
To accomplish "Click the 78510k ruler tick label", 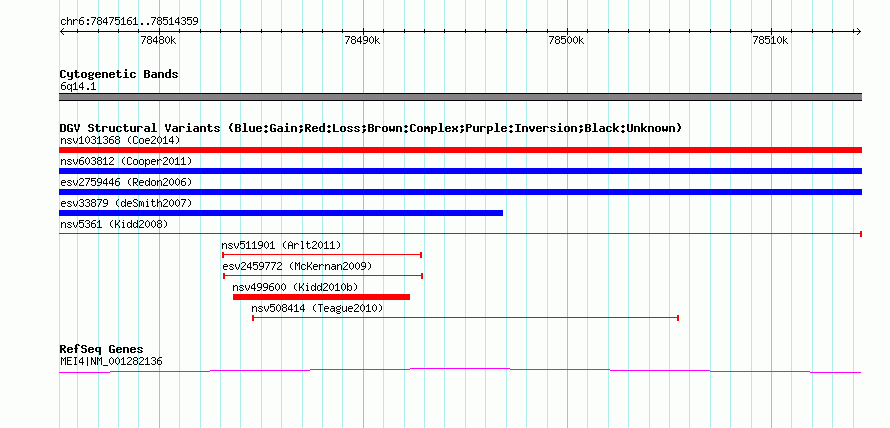I will tap(770, 40).
